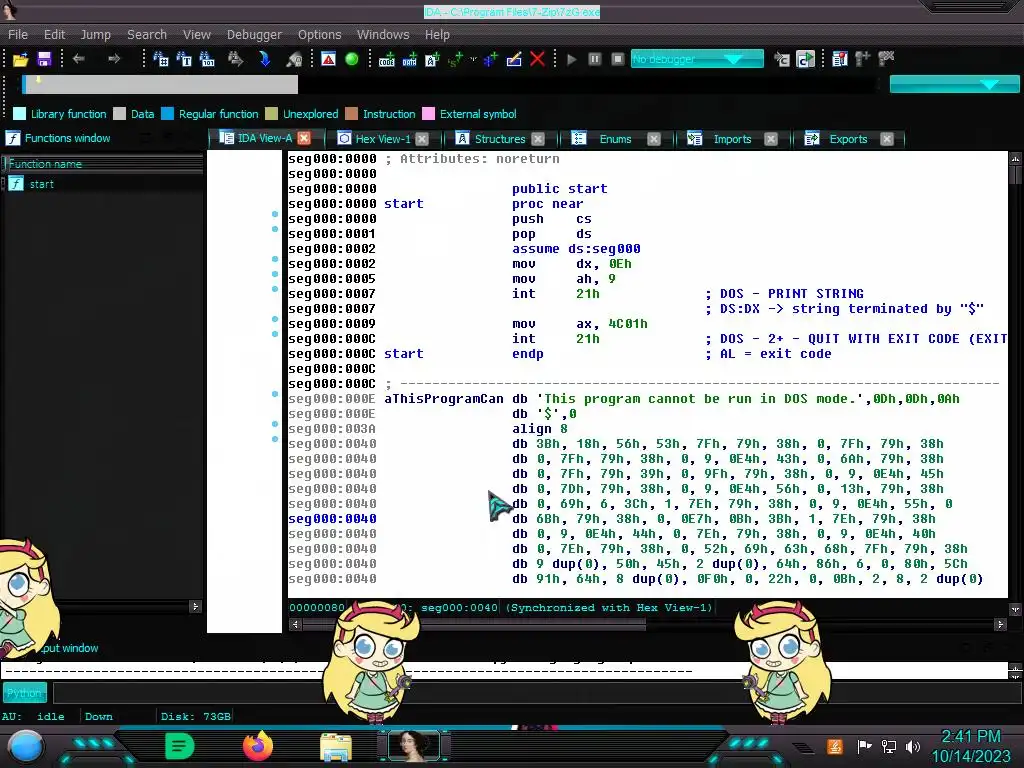The height and width of the screenshot is (768, 1024).
Task: Jump back with the left arrow icon
Action: click(79, 59)
